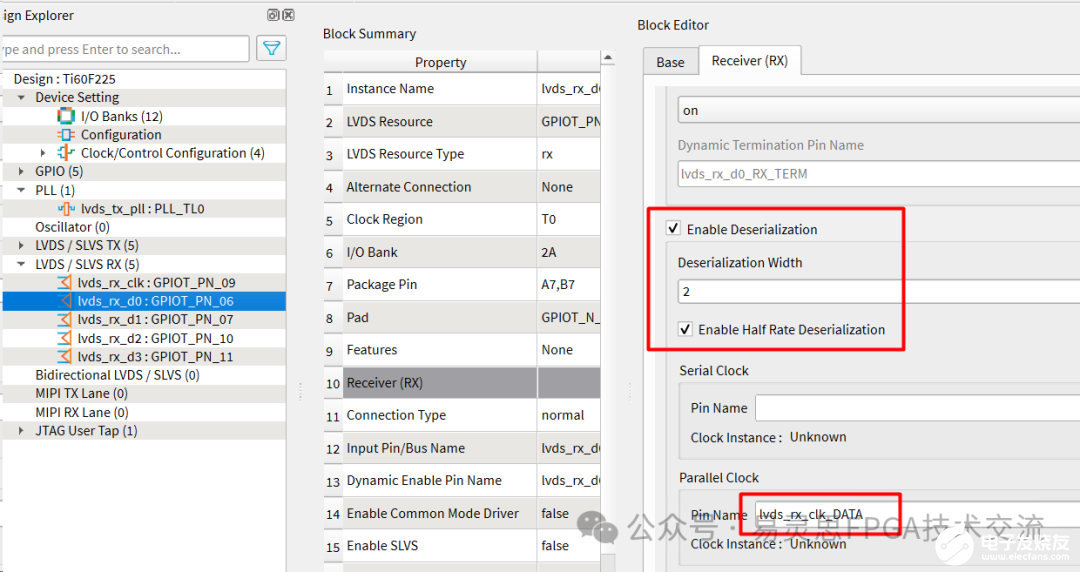Click the Configuration item icon
The width and height of the screenshot is (1080, 572).
click(x=66, y=135)
